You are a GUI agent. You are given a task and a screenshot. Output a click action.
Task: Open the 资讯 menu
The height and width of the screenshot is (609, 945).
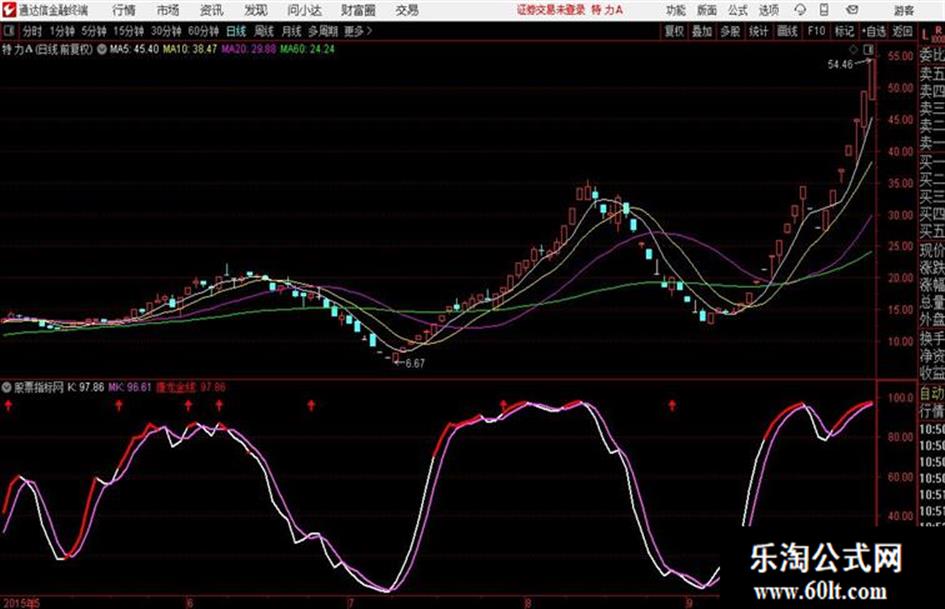click(211, 10)
